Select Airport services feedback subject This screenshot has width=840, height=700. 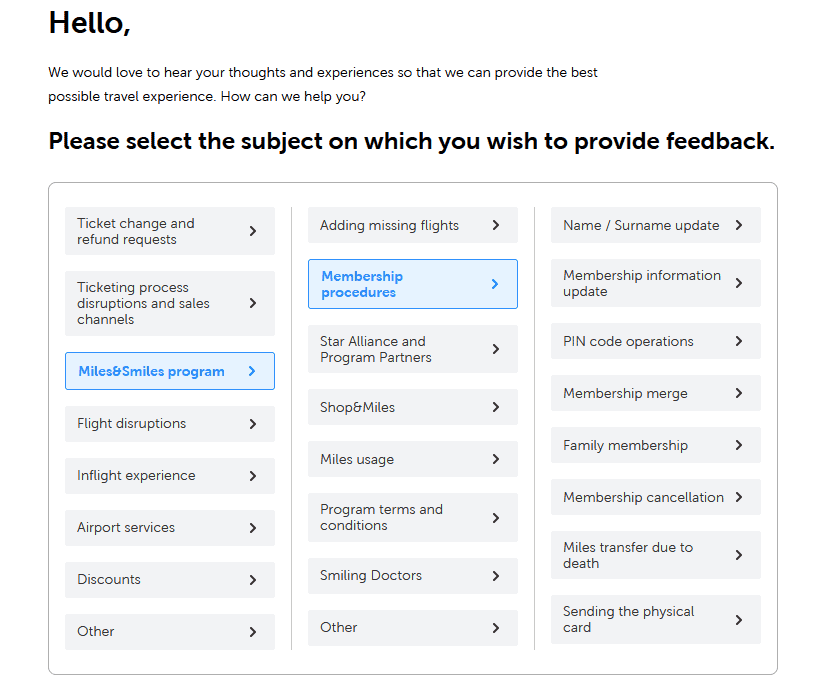coord(169,528)
